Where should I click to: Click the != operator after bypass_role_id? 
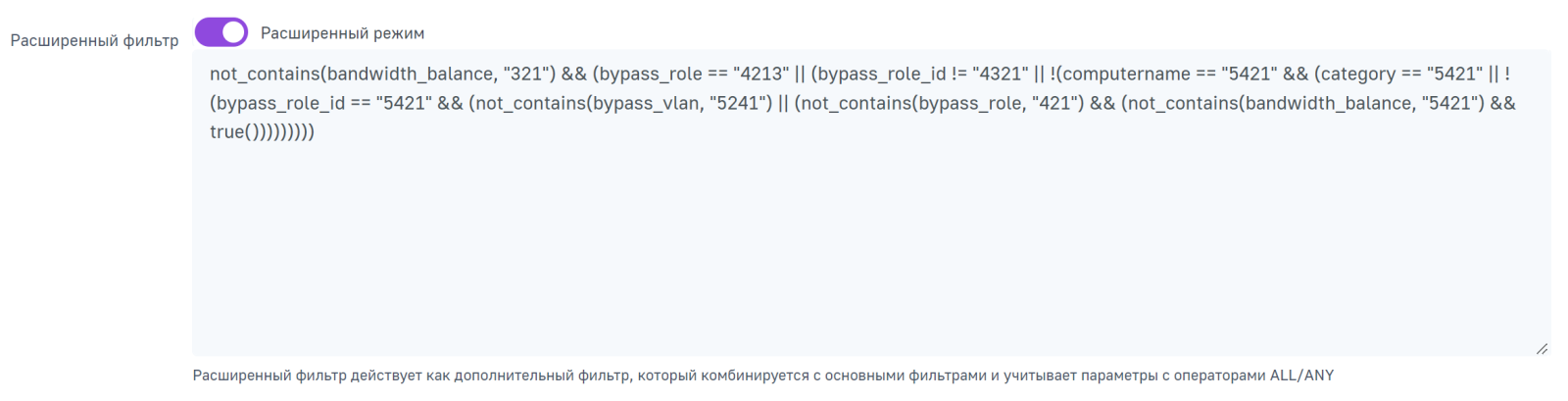pos(959,75)
